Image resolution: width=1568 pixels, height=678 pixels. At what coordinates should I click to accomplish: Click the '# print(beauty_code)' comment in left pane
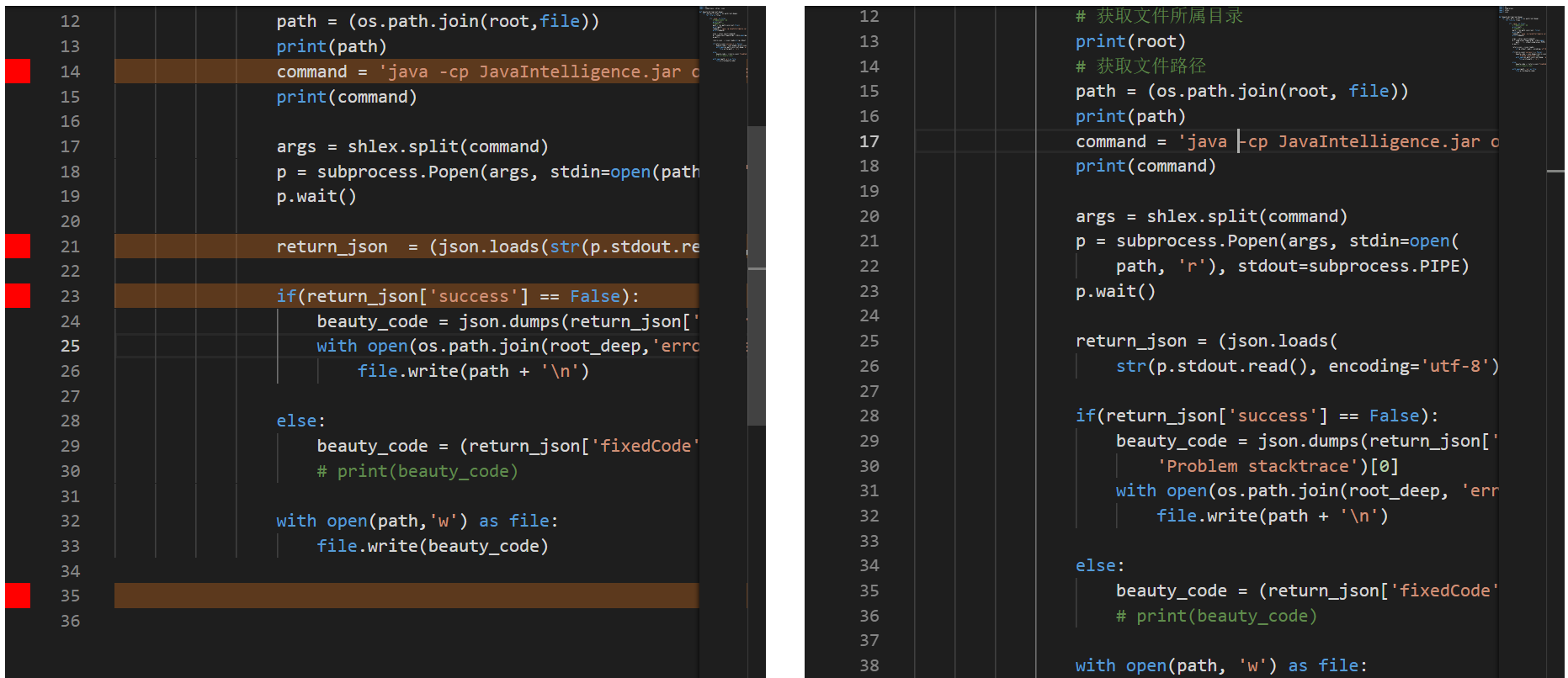click(x=417, y=471)
